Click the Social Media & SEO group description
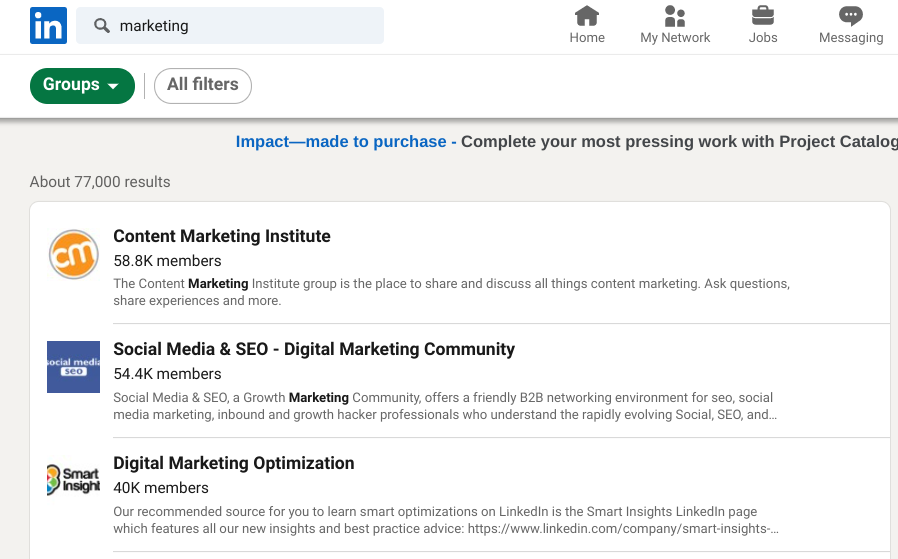 click(445, 406)
